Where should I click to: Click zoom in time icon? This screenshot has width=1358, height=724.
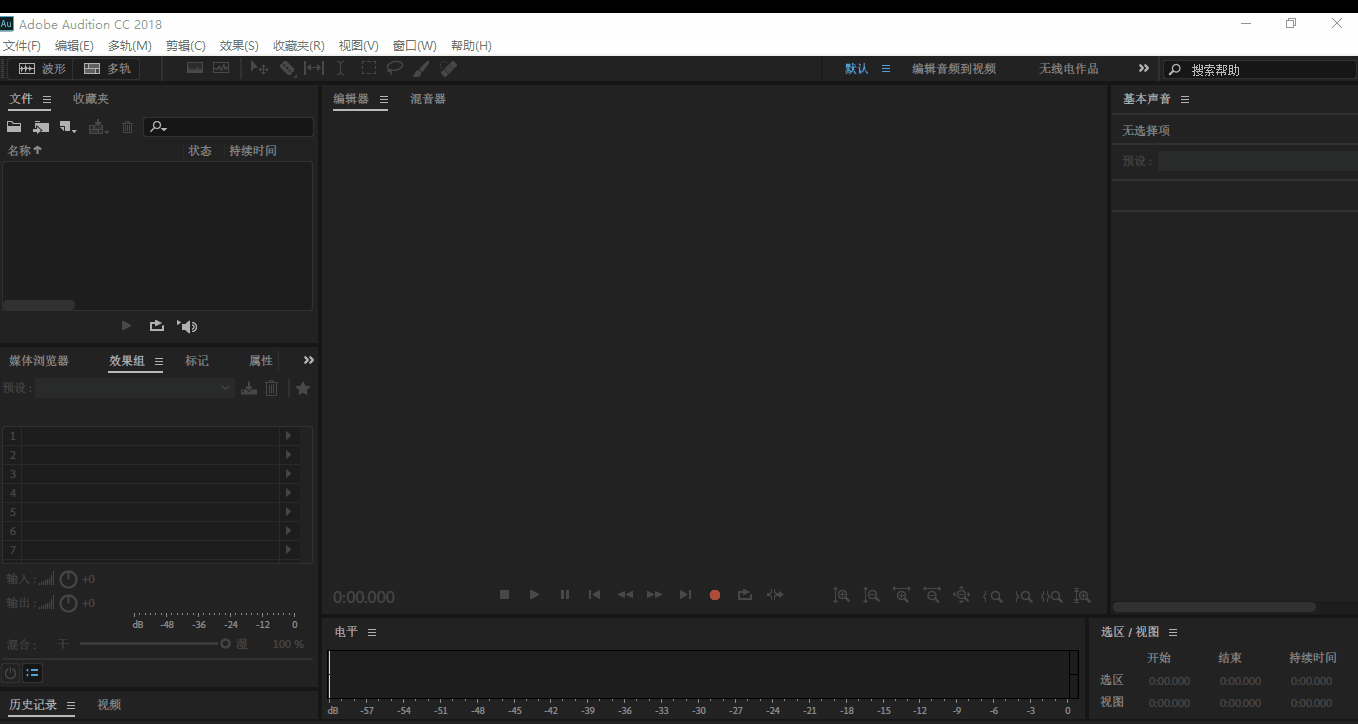(x=902, y=596)
